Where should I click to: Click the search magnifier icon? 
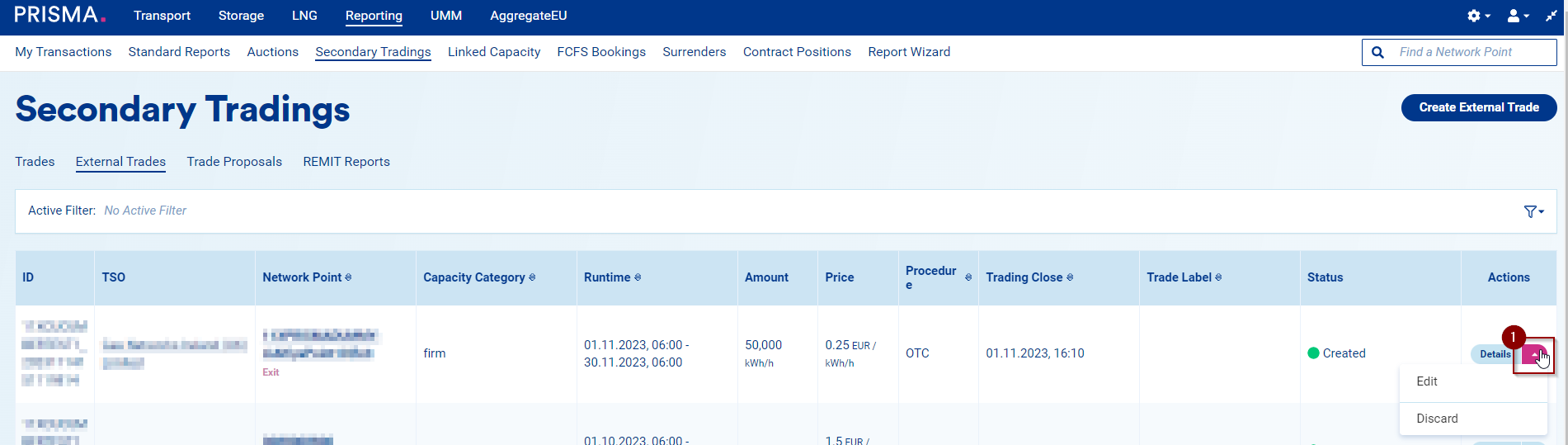pos(1377,52)
